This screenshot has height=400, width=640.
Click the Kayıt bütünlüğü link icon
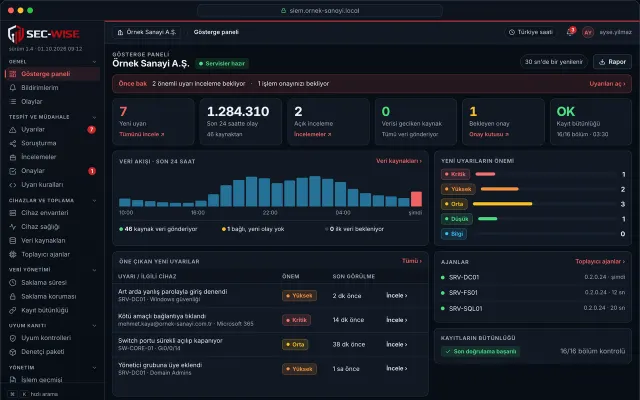pyautogui.click(x=13, y=310)
